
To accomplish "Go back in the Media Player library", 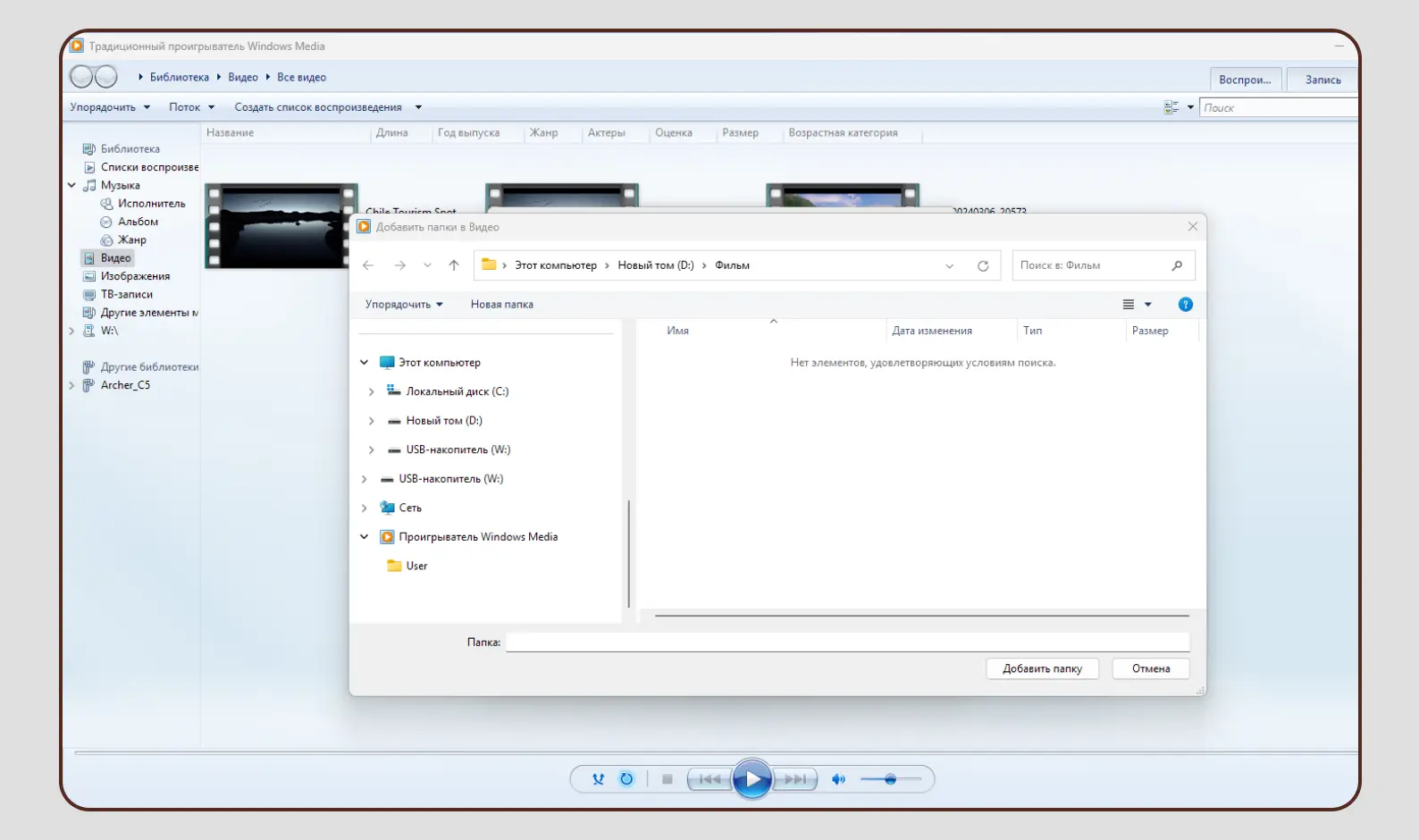I will coord(81,77).
